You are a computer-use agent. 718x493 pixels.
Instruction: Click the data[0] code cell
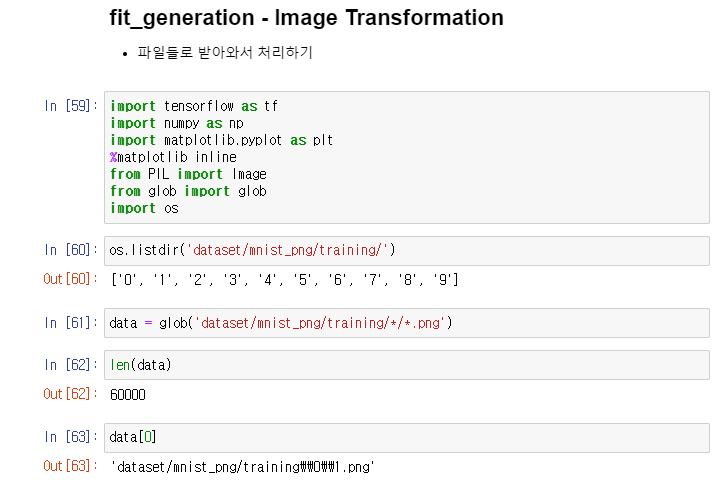click(x=407, y=438)
